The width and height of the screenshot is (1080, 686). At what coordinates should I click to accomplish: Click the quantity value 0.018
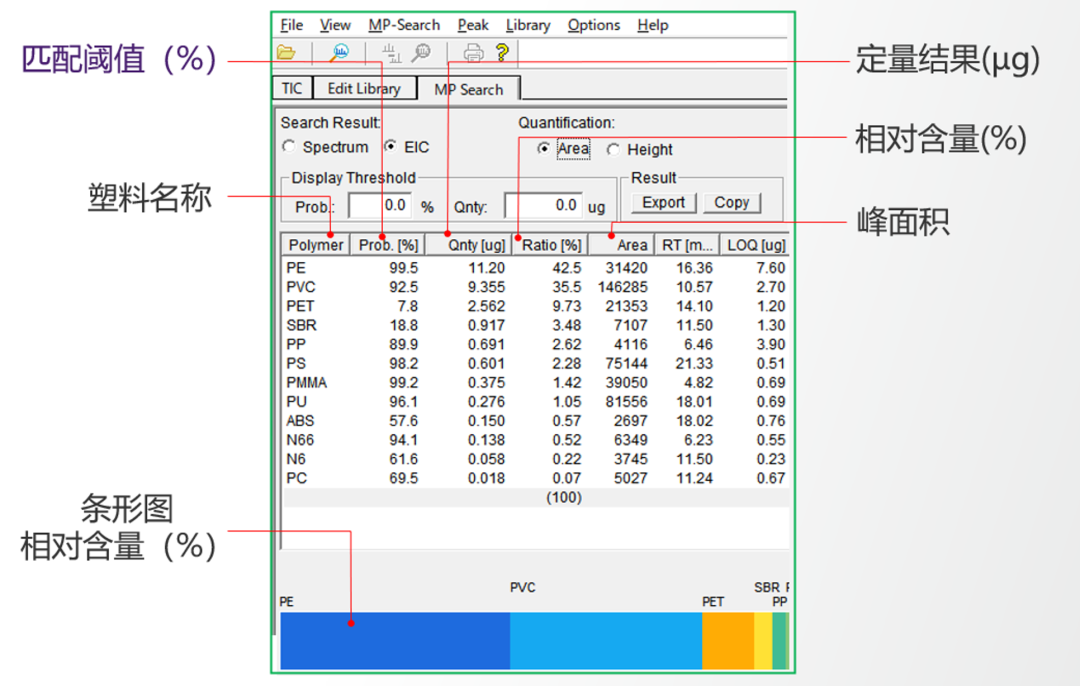click(486, 478)
